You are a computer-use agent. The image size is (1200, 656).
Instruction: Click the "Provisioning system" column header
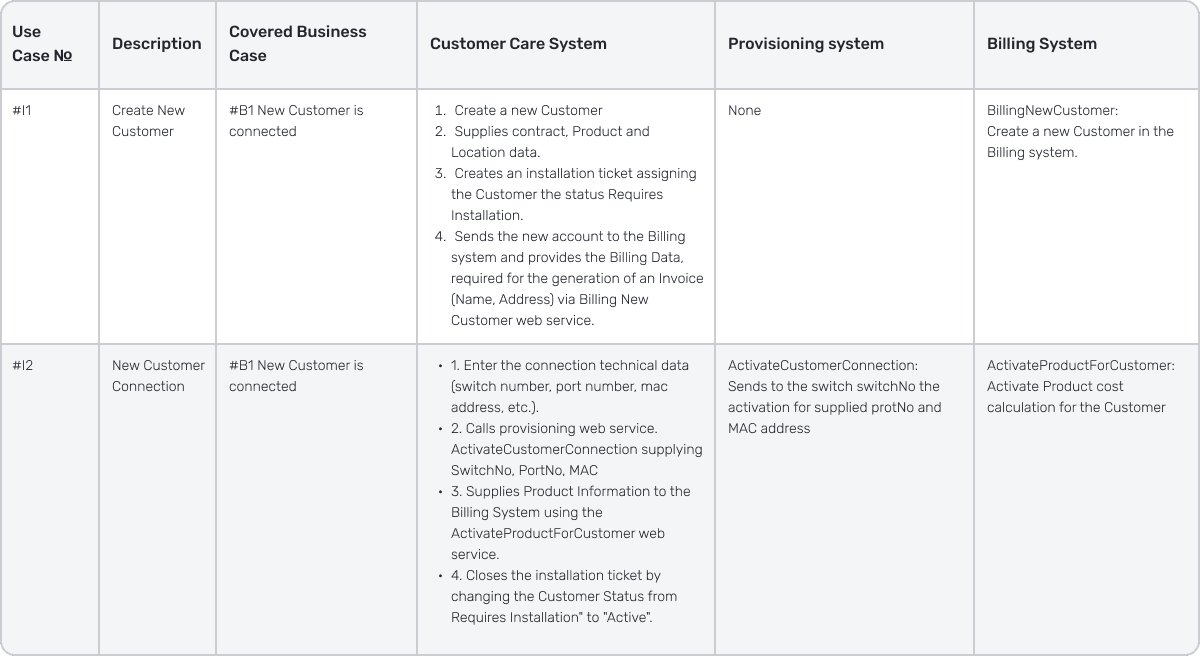click(806, 44)
